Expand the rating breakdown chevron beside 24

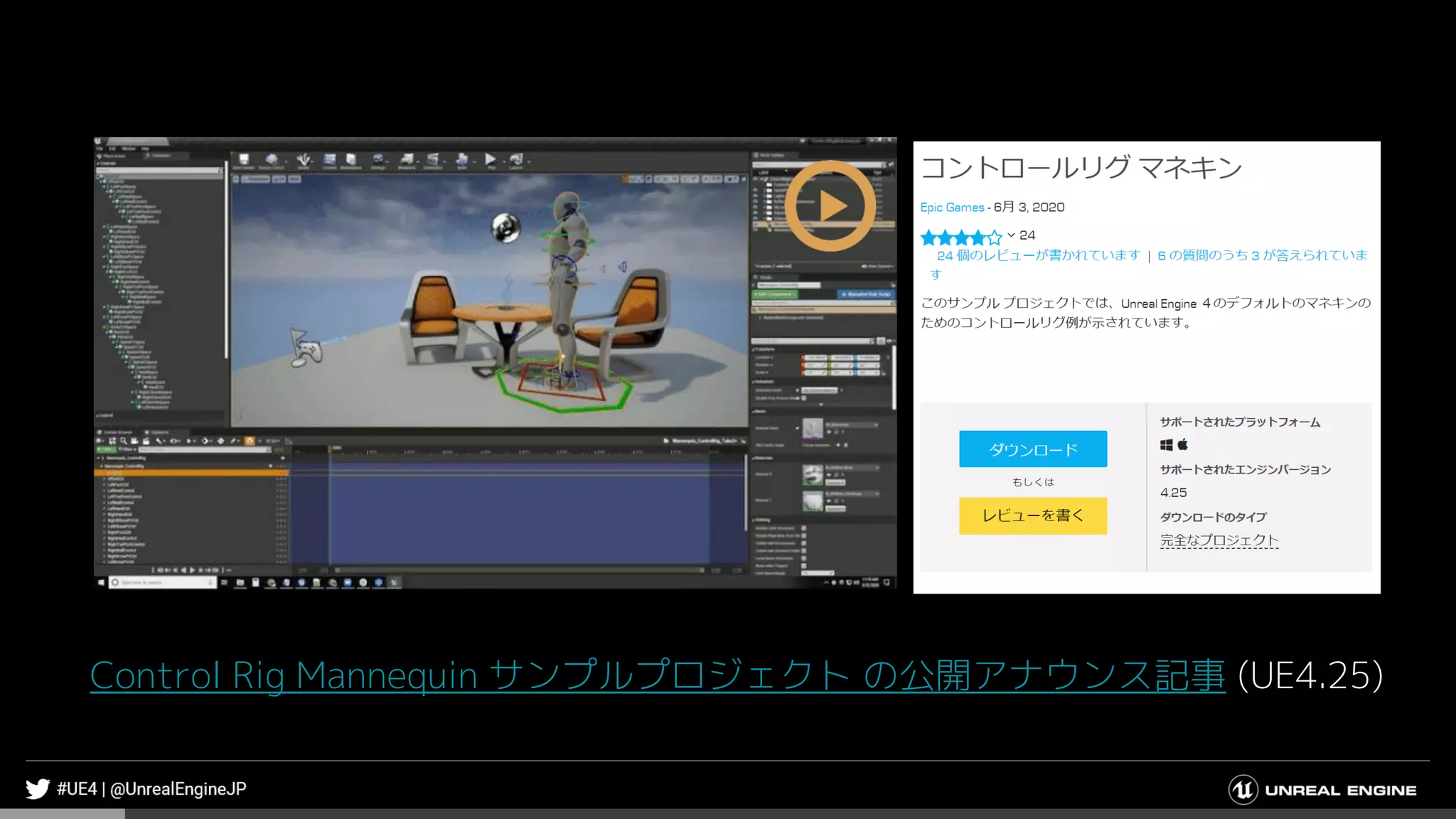pos(1011,235)
